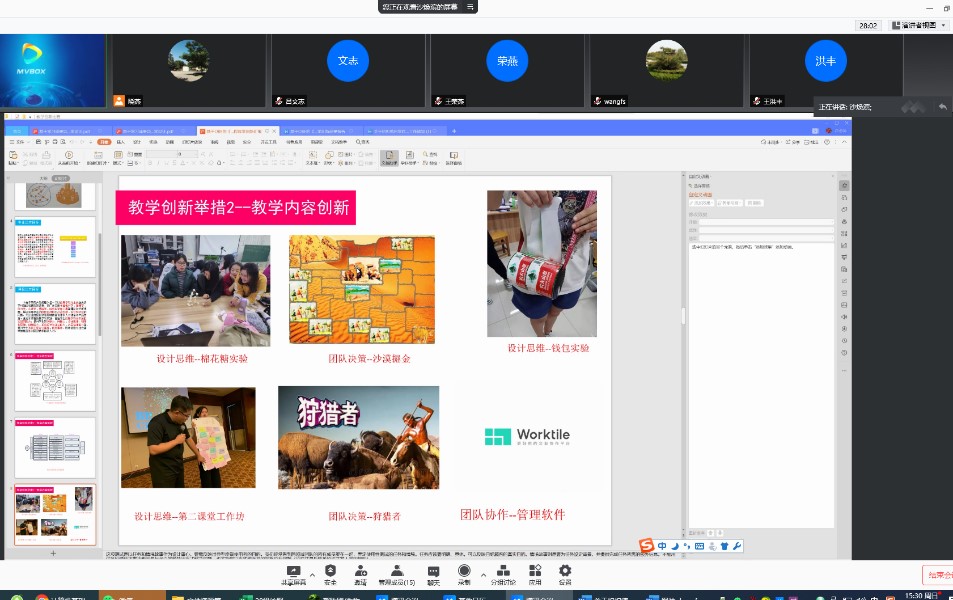Expand share screen options arrow
This screenshot has width=953, height=600.
311,575
